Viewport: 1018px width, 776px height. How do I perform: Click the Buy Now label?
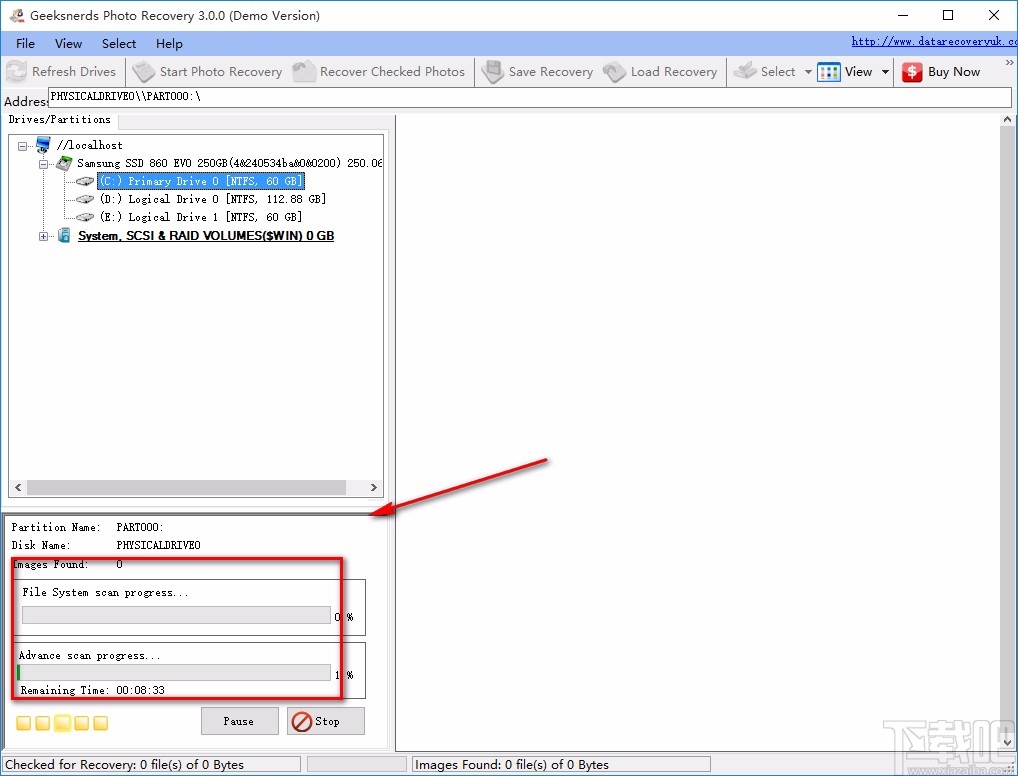(954, 72)
